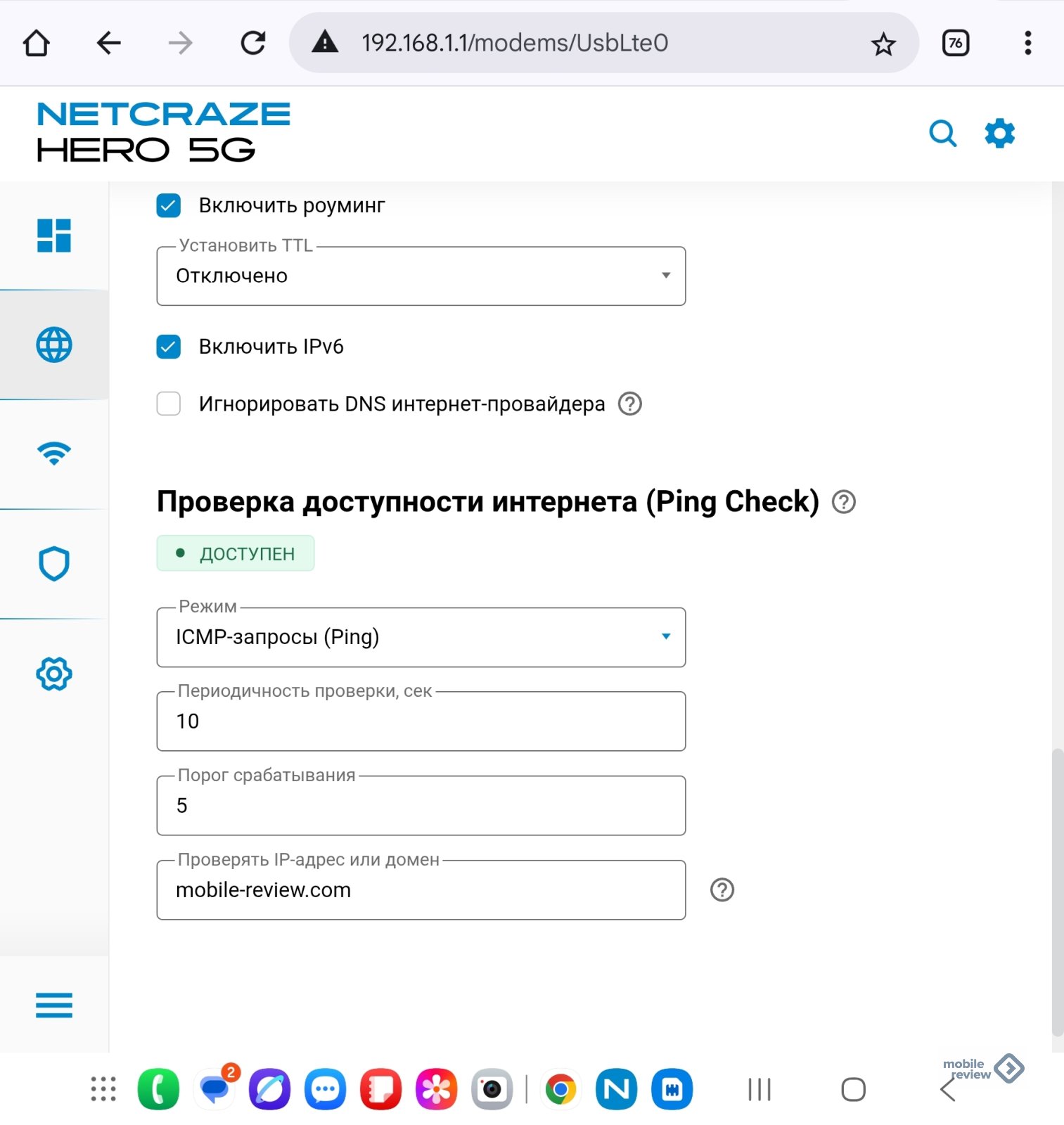
Task: Open the management gear section in the sidebar
Action: pos(54,674)
